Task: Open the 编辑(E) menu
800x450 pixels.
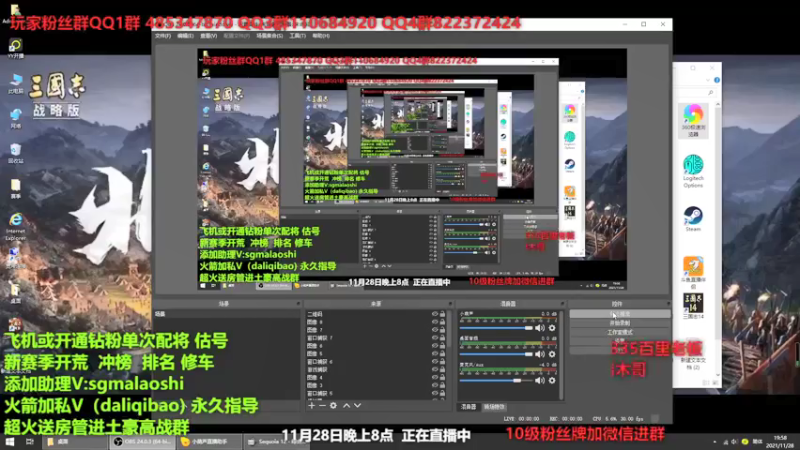Action: tap(185, 36)
